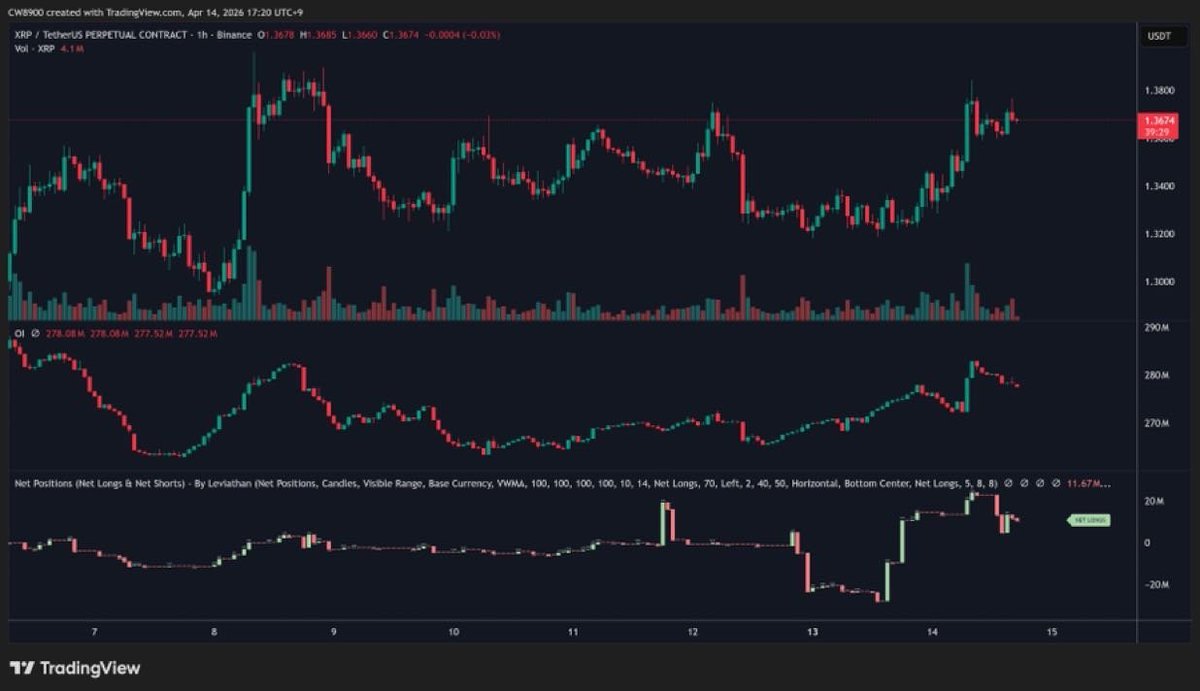Click the 1.3400 price scale label

1160,186
